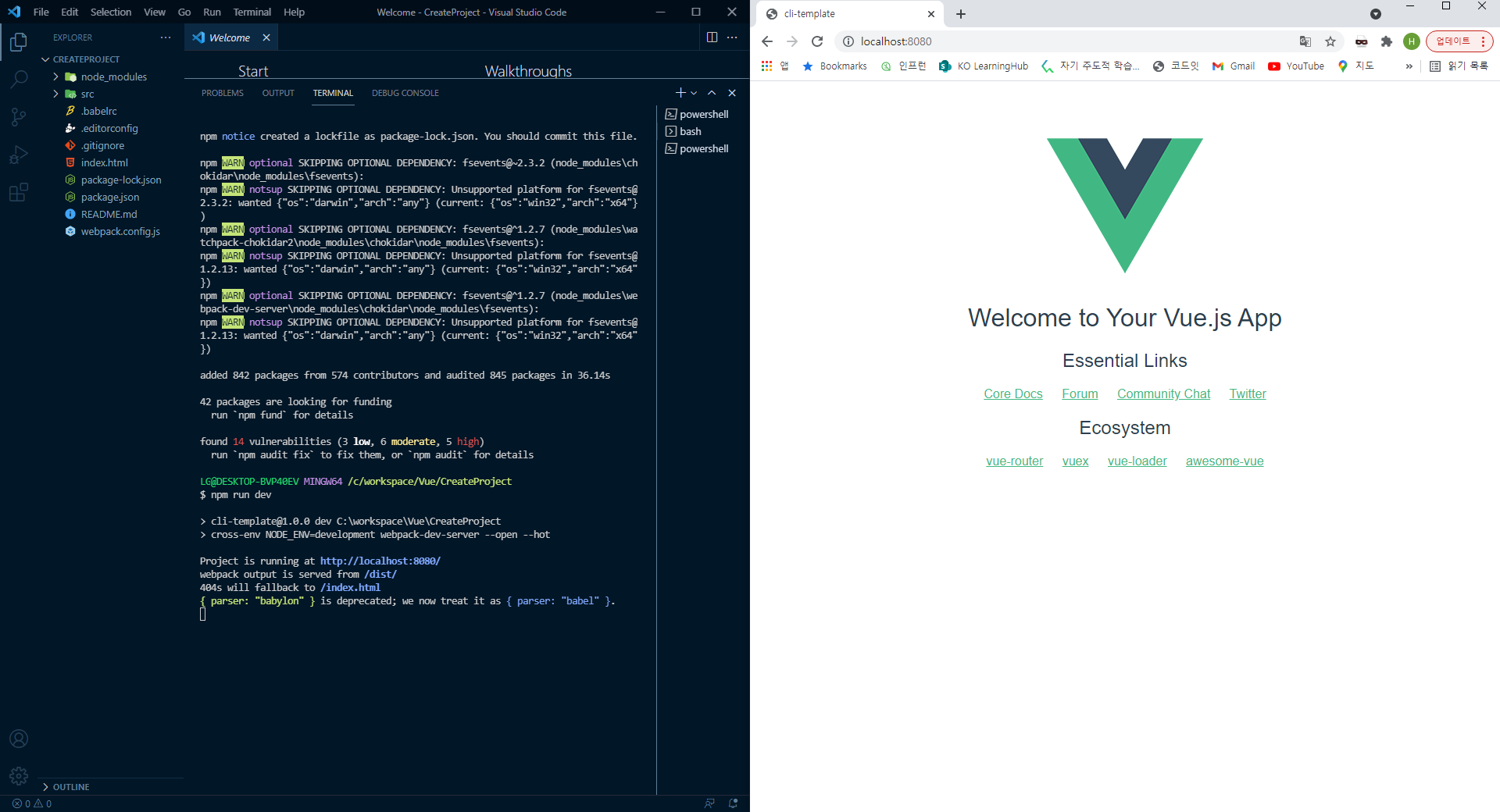This screenshot has height=812, width=1500.
Task: Click the red Chrome update button
Action: coord(1459,41)
